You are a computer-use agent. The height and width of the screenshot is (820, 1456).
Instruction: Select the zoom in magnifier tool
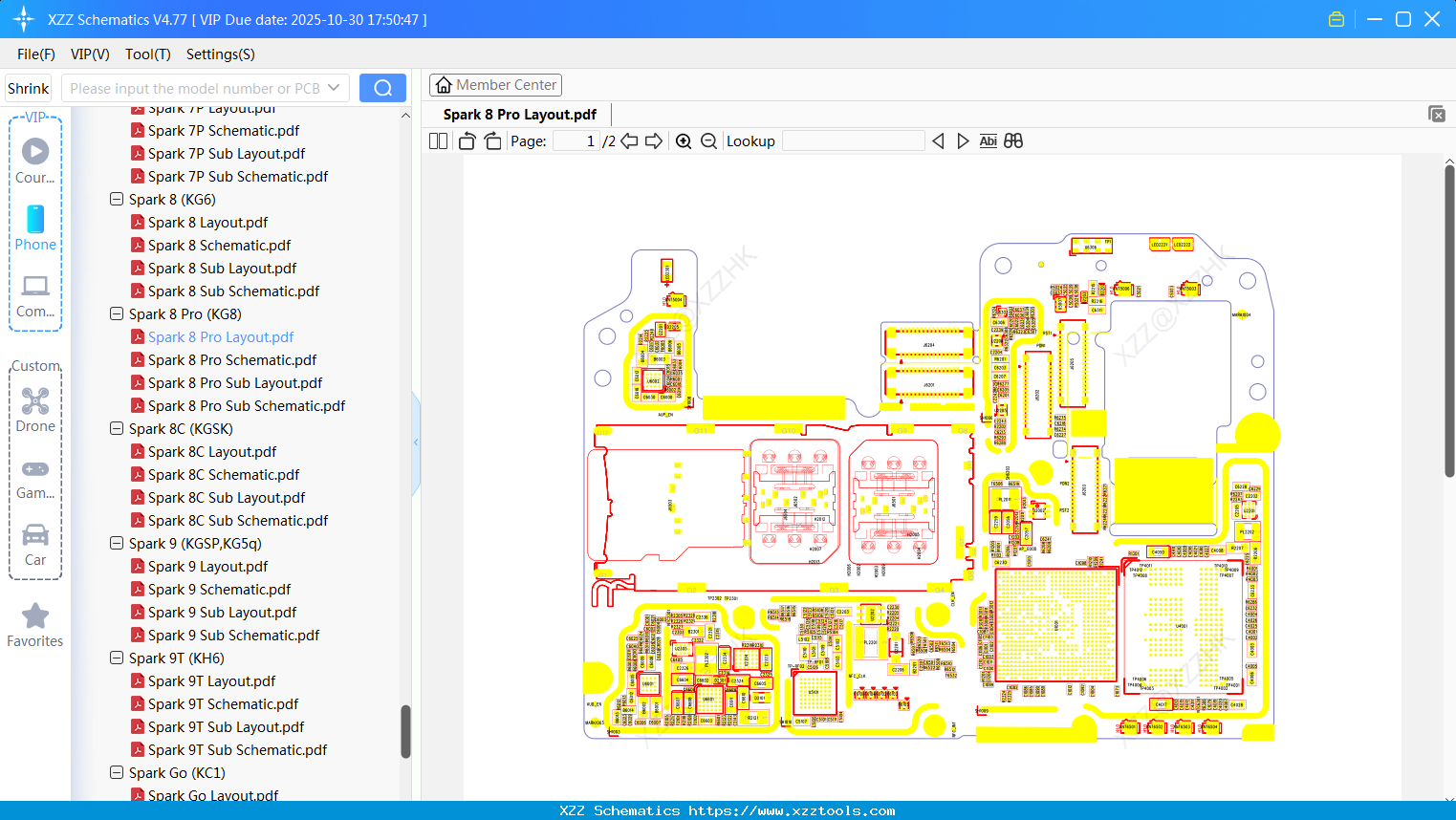(x=684, y=140)
